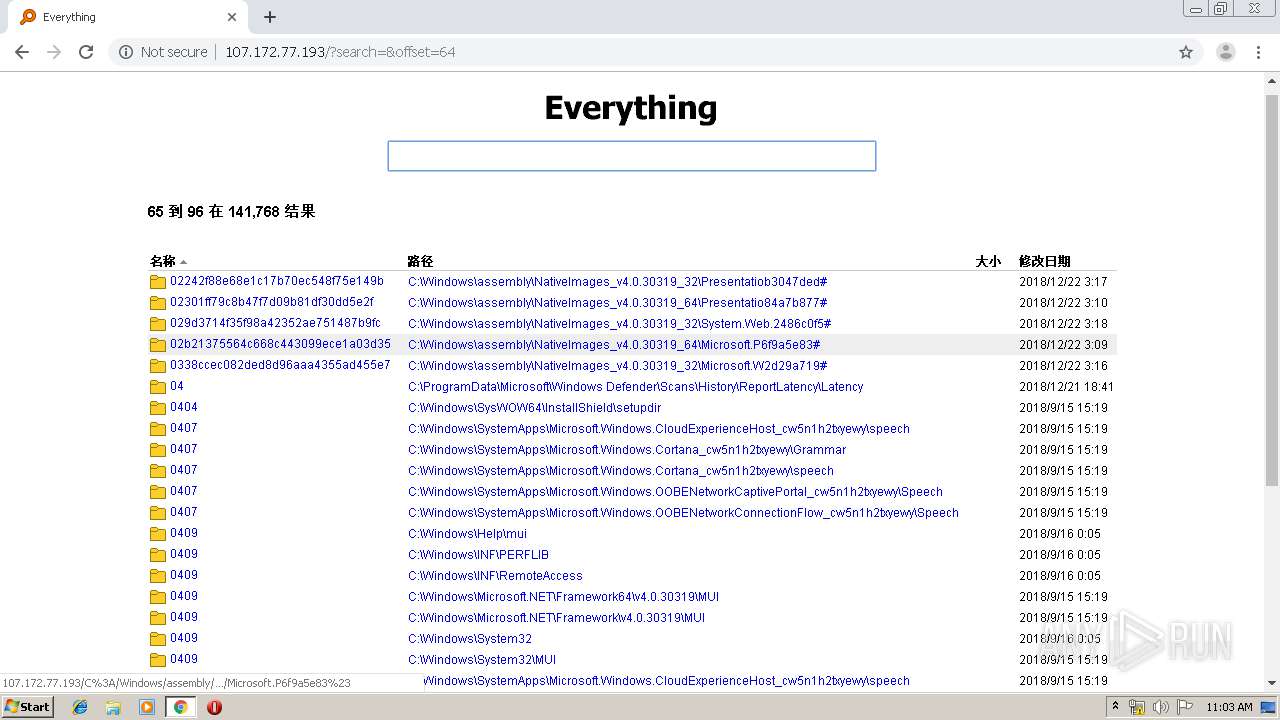Open path C:\Windows\INF\PERFLIB
Viewport: 1280px width, 720px height.
click(478, 555)
